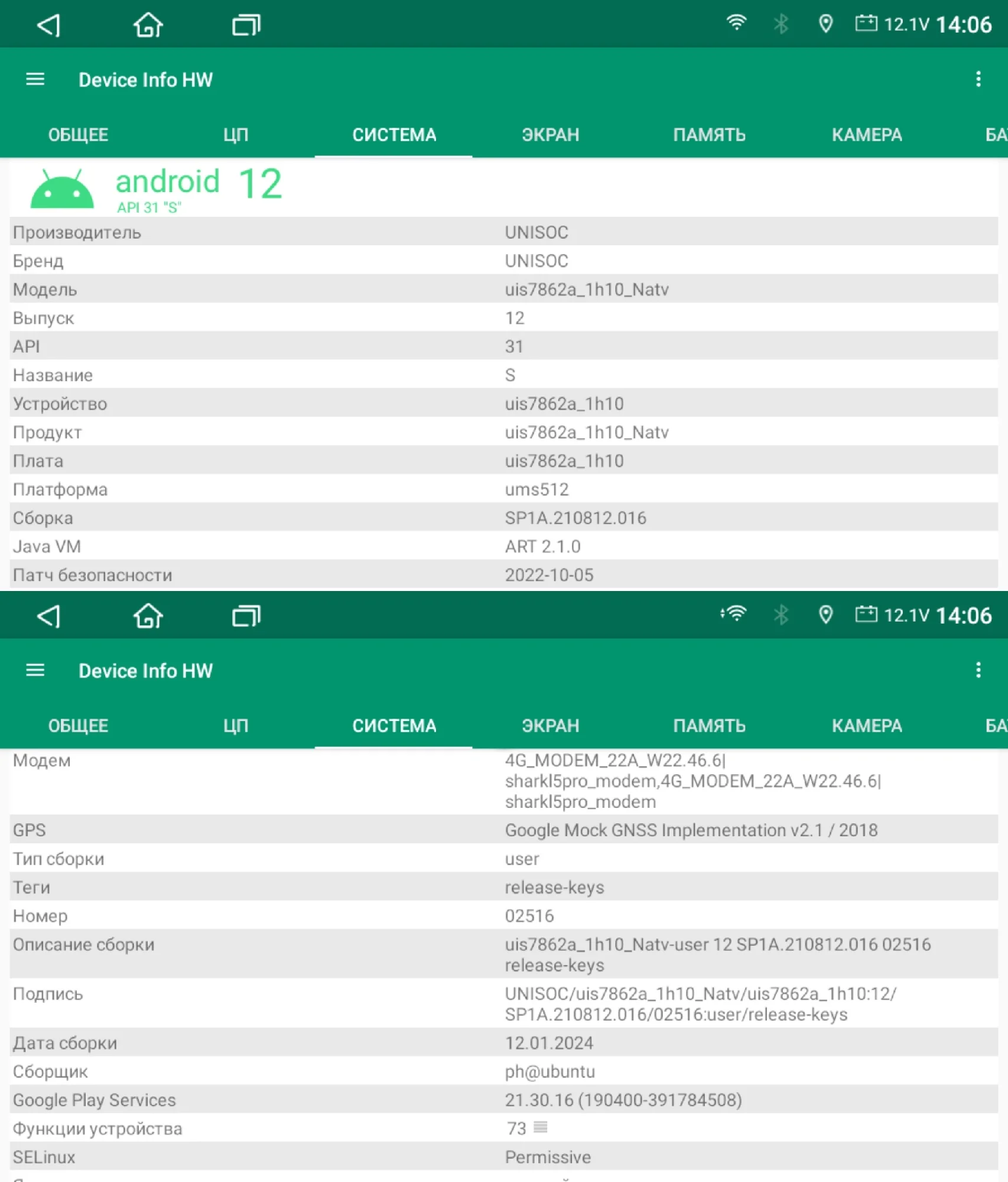This screenshot has width=1008, height=1182.
Task: Open recent apps in the lower screenshot
Action: 246,616
